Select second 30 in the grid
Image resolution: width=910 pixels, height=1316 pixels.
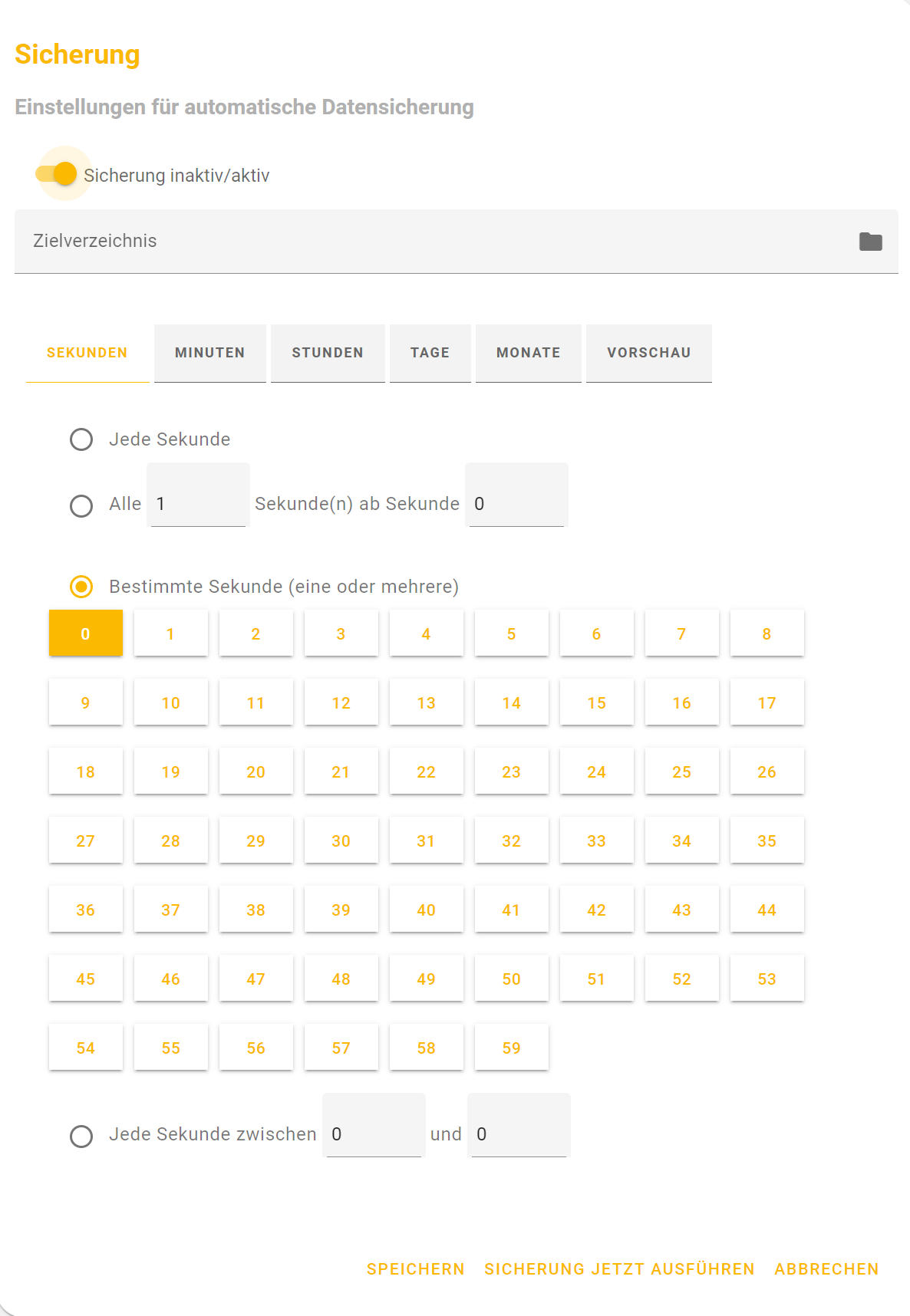[x=341, y=841]
